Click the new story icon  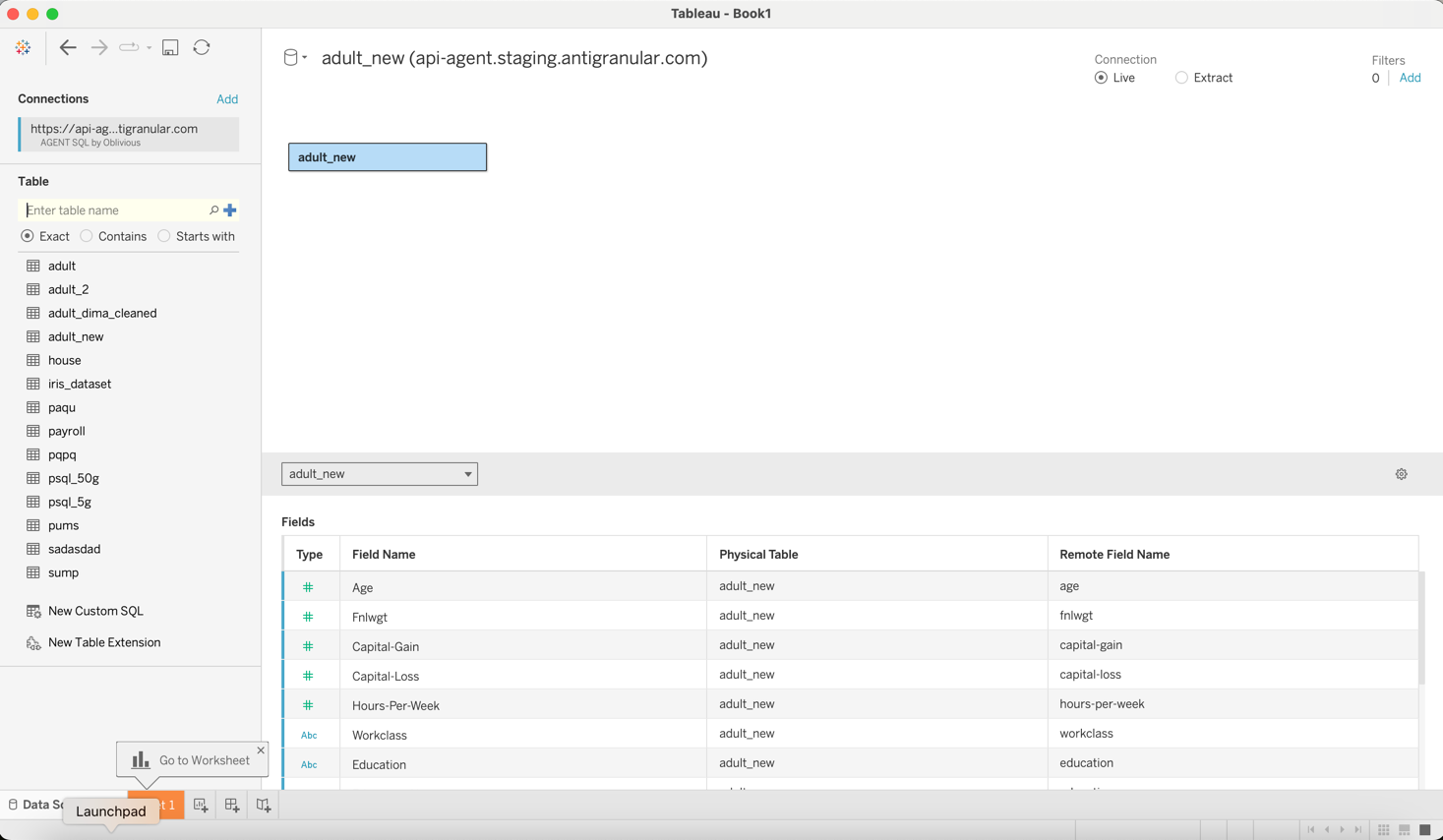click(x=264, y=805)
